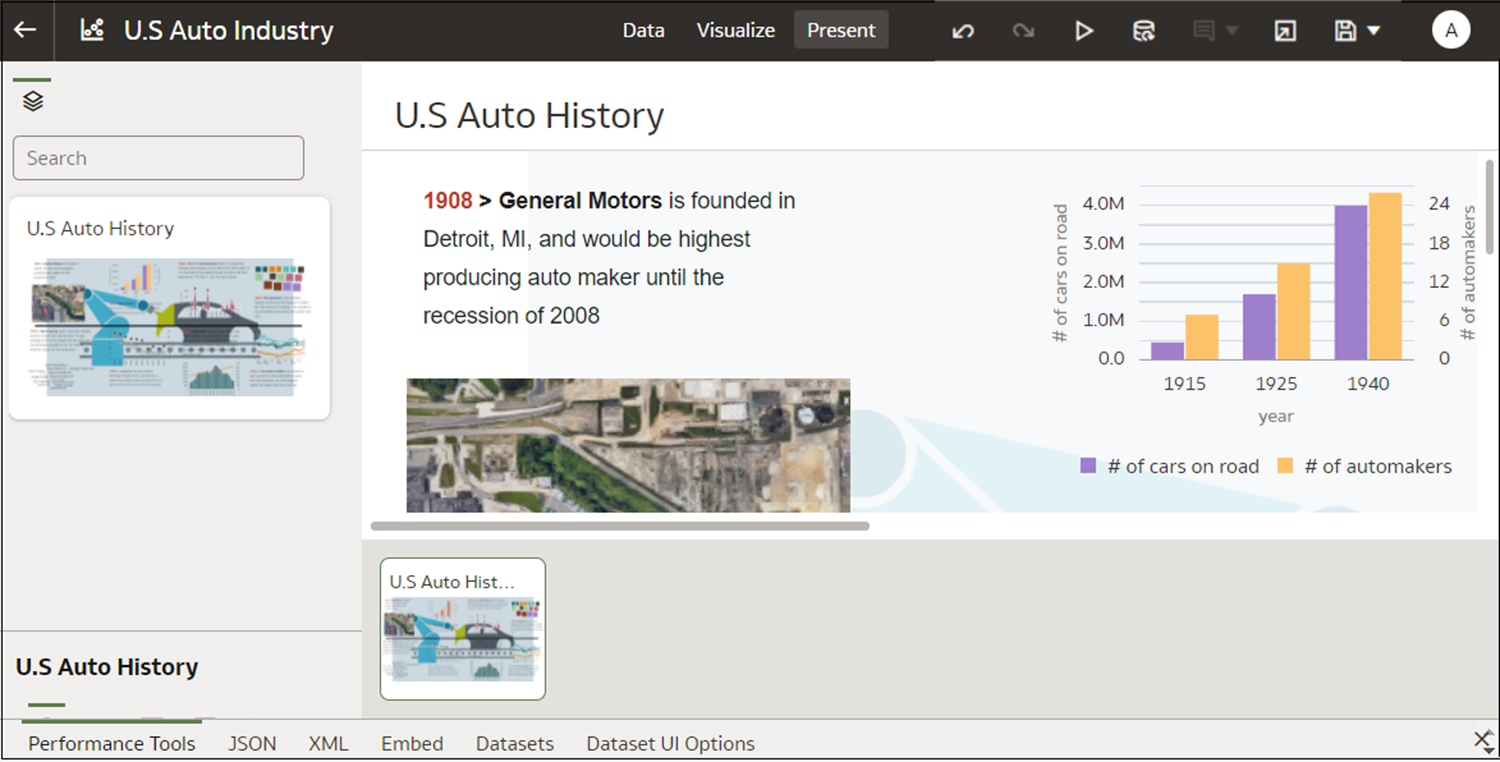
Task: Select the U.S Auto Hist... page thumbnail
Action: (463, 629)
